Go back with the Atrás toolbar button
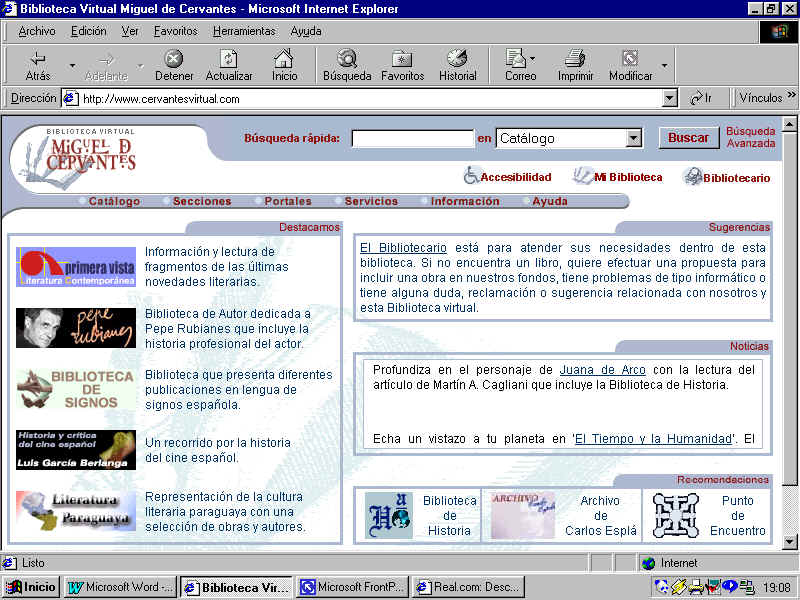The width and height of the screenshot is (800, 600). coord(38,66)
